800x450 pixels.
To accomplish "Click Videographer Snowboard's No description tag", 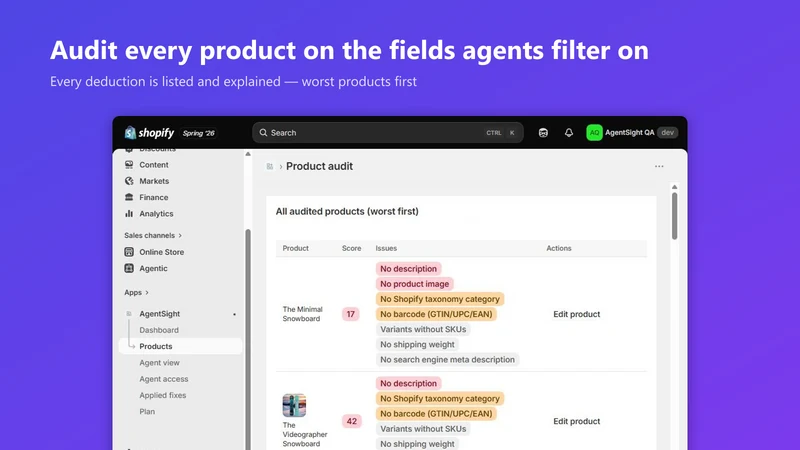I will pyautogui.click(x=408, y=384).
